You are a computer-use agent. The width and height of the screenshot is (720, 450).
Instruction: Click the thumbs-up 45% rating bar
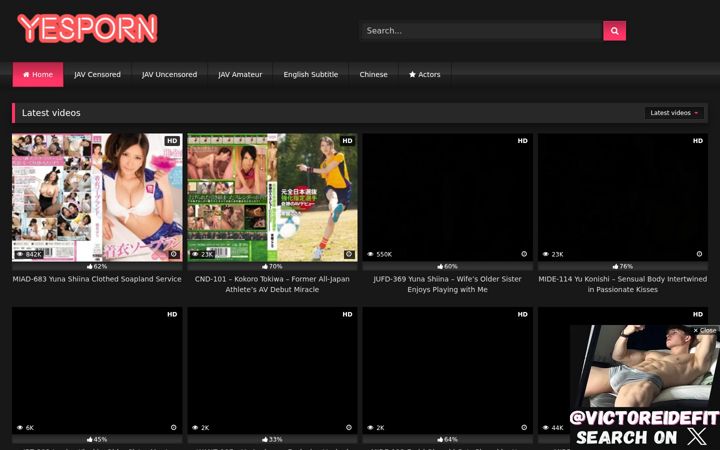click(97, 439)
